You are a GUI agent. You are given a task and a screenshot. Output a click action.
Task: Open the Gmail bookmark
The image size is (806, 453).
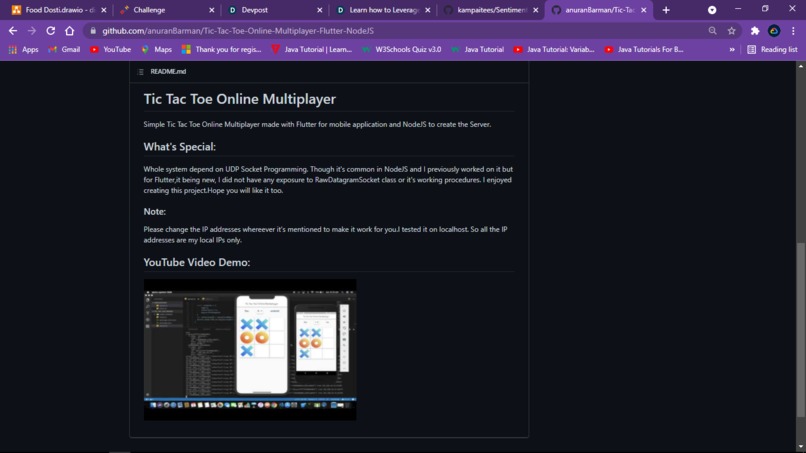(x=64, y=49)
